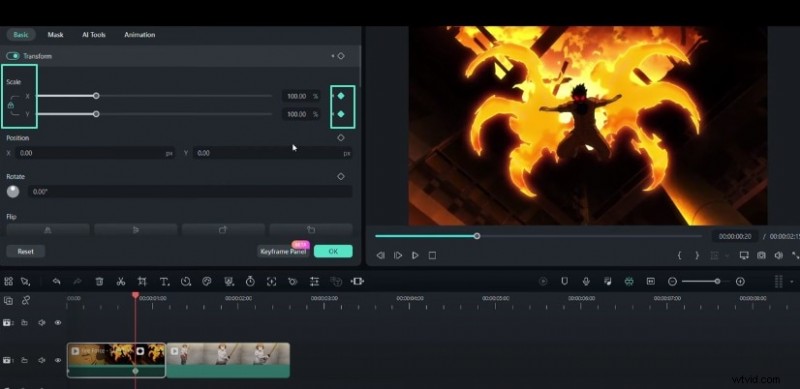The image size is (800, 389).
Task: Open the AI Tools tab
Action: point(94,35)
